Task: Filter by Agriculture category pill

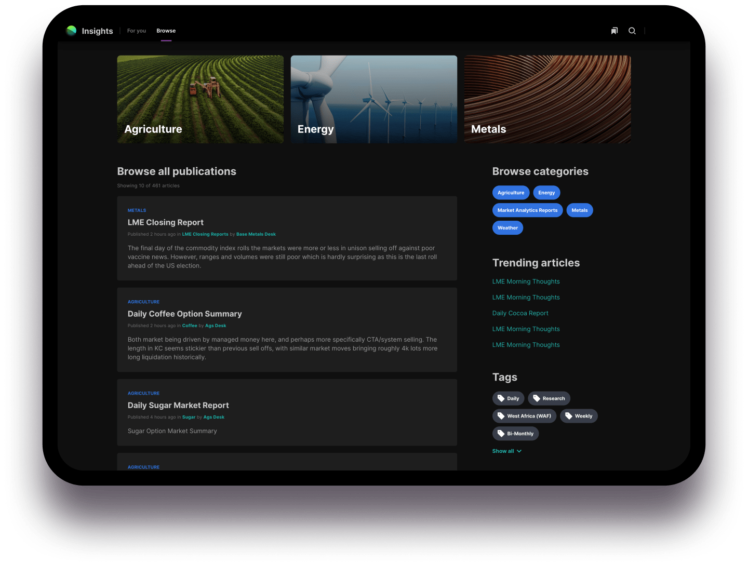Action: (x=511, y=193)
